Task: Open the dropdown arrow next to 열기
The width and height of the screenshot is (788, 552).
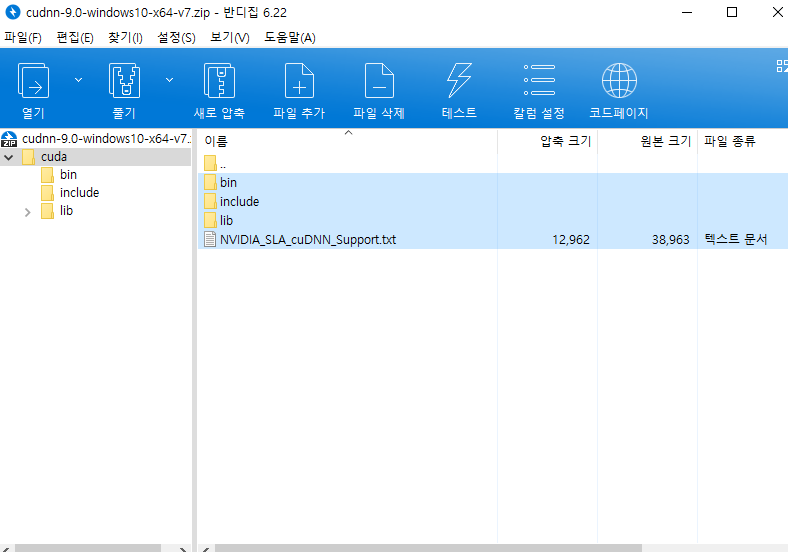Action: tap(78, 80)
